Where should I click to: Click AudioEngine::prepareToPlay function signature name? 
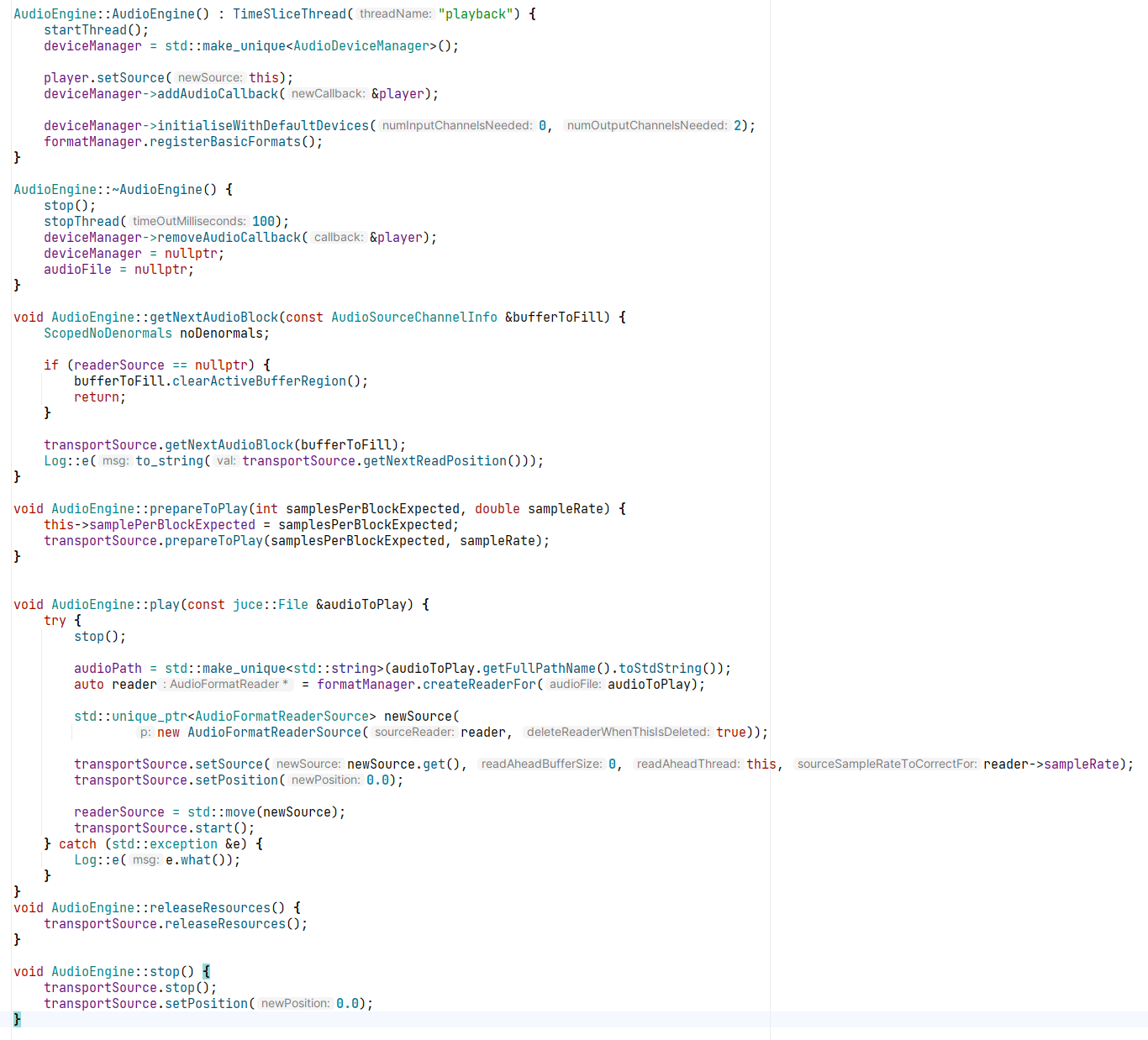tap(150, 509)
